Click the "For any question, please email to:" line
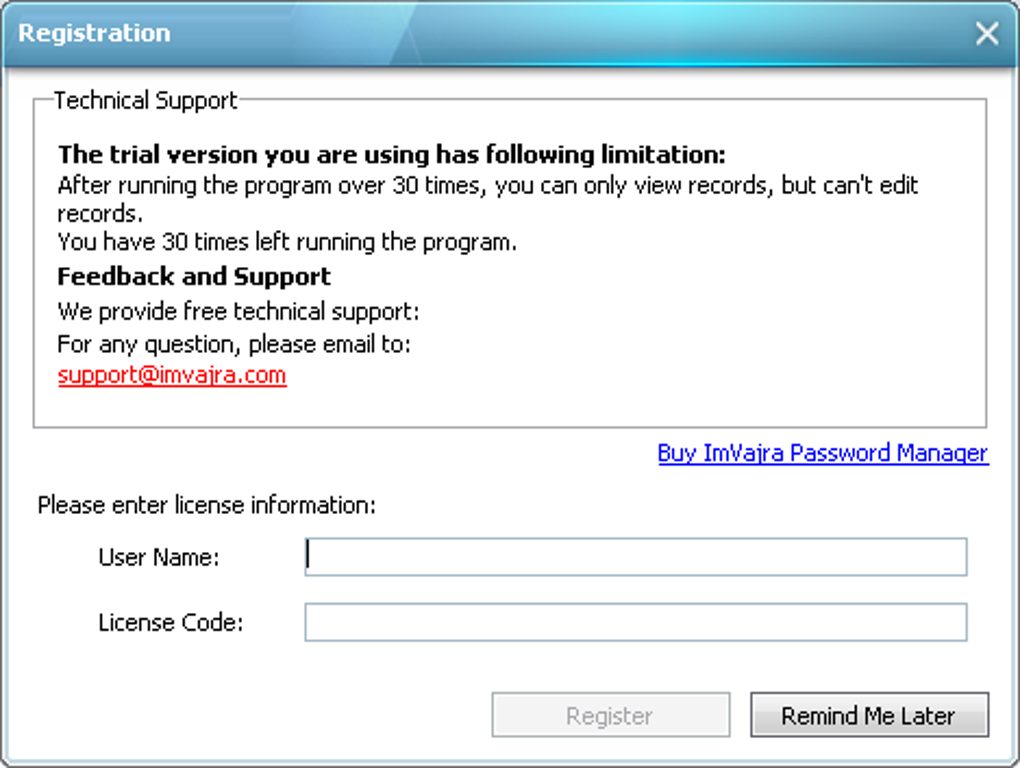Viewport: 1020px width, 768px height. click(x=234, y=344)
